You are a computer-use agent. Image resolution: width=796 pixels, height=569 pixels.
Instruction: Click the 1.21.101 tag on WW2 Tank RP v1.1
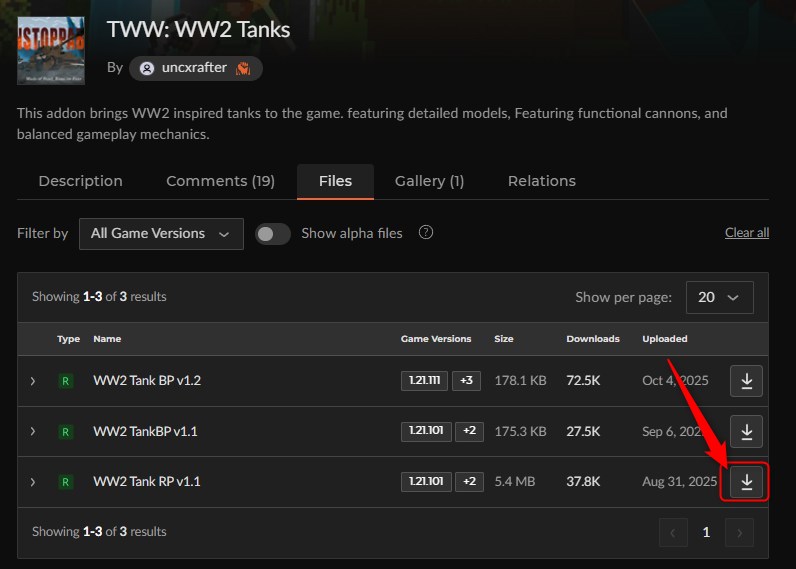tap(426, 481)
